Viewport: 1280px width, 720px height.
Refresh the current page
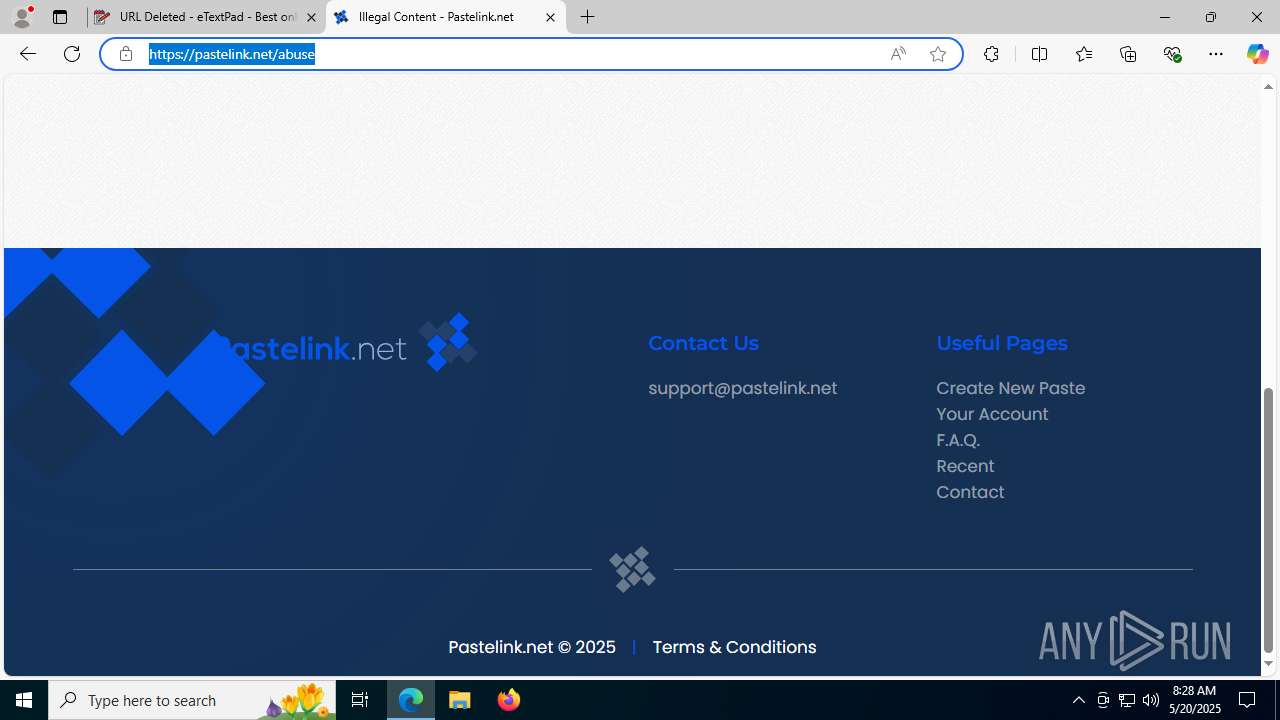(72, 54)
